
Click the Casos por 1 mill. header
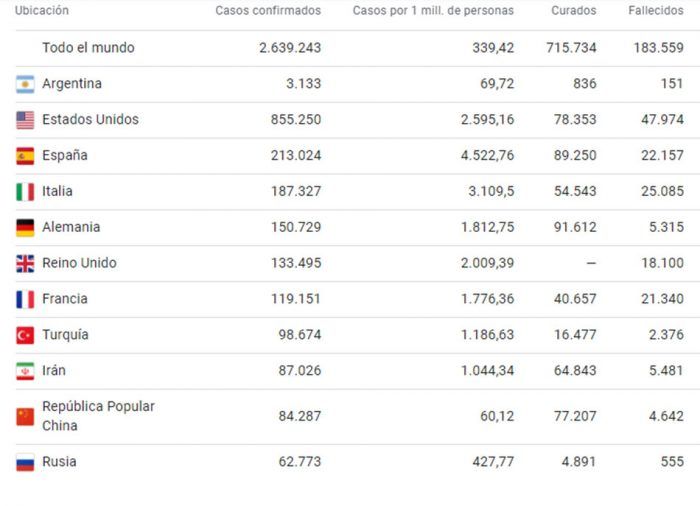point(433,10)
